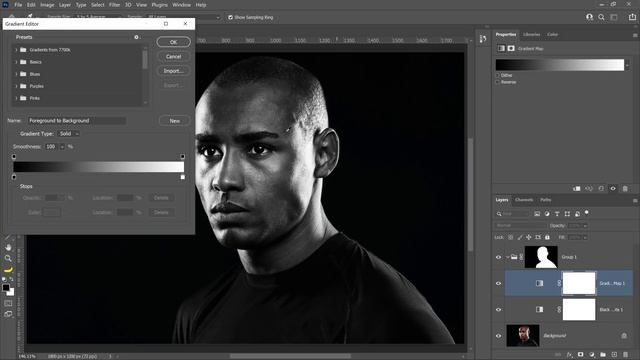Toggle layer filtering switch on
Image resolution: width=640 pixels, height=360 pixels.
[587, 213]
